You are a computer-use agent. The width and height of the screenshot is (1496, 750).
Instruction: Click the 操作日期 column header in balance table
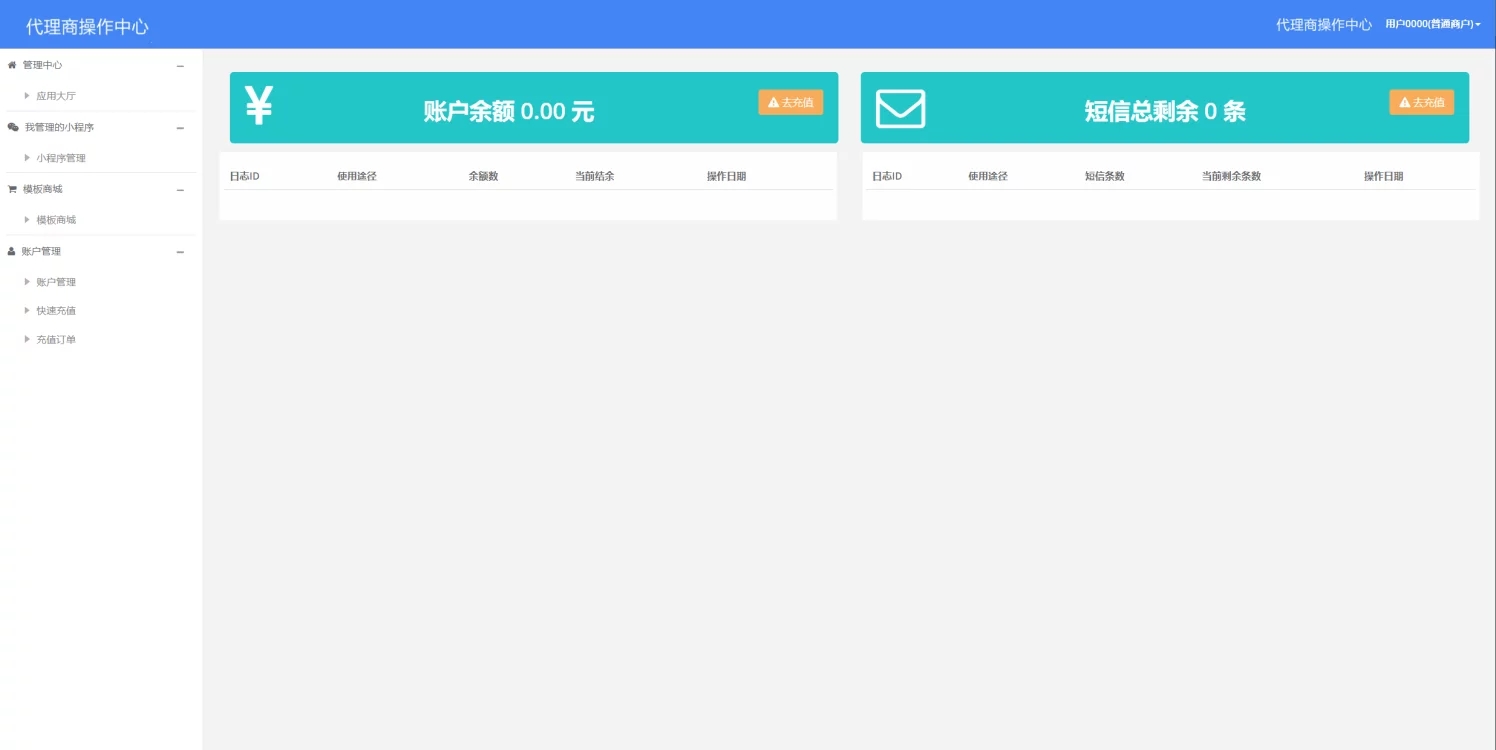click(726, 176)
